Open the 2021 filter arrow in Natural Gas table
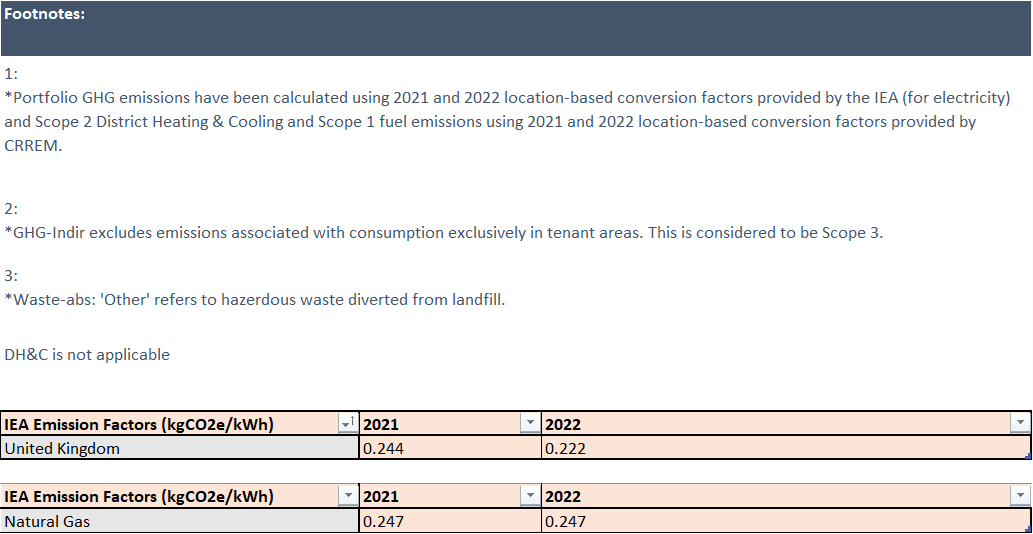This screenshot has width=1033, height=534. (x=530, y=496)
